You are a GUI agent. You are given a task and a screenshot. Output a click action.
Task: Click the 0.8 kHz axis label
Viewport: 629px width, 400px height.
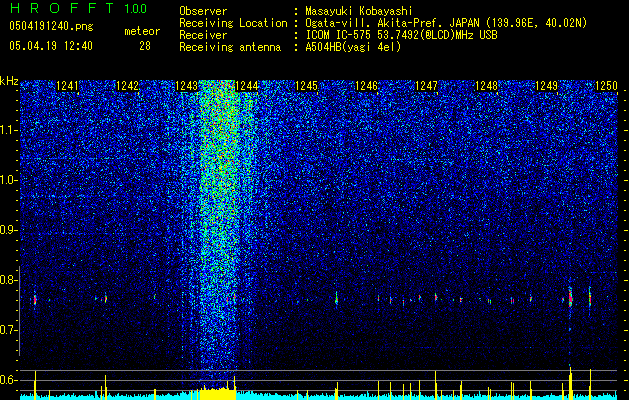click(x=9, y=280)
